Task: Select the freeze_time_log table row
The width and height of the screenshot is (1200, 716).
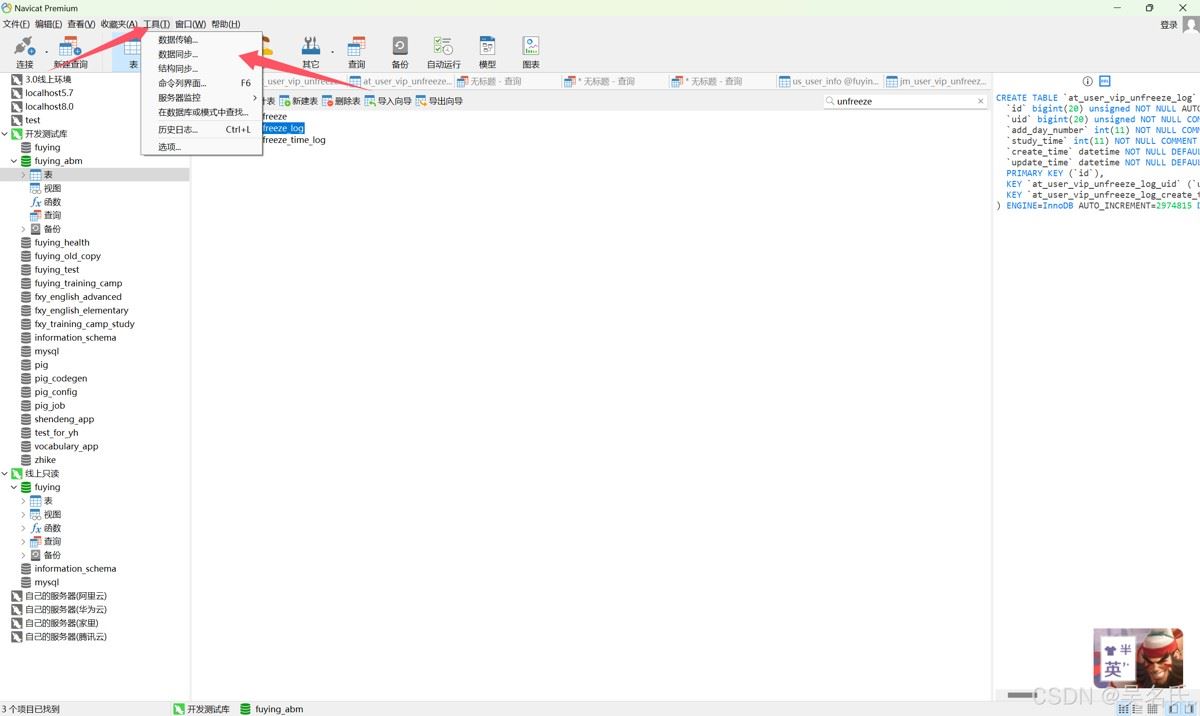Action: [293, 140]
